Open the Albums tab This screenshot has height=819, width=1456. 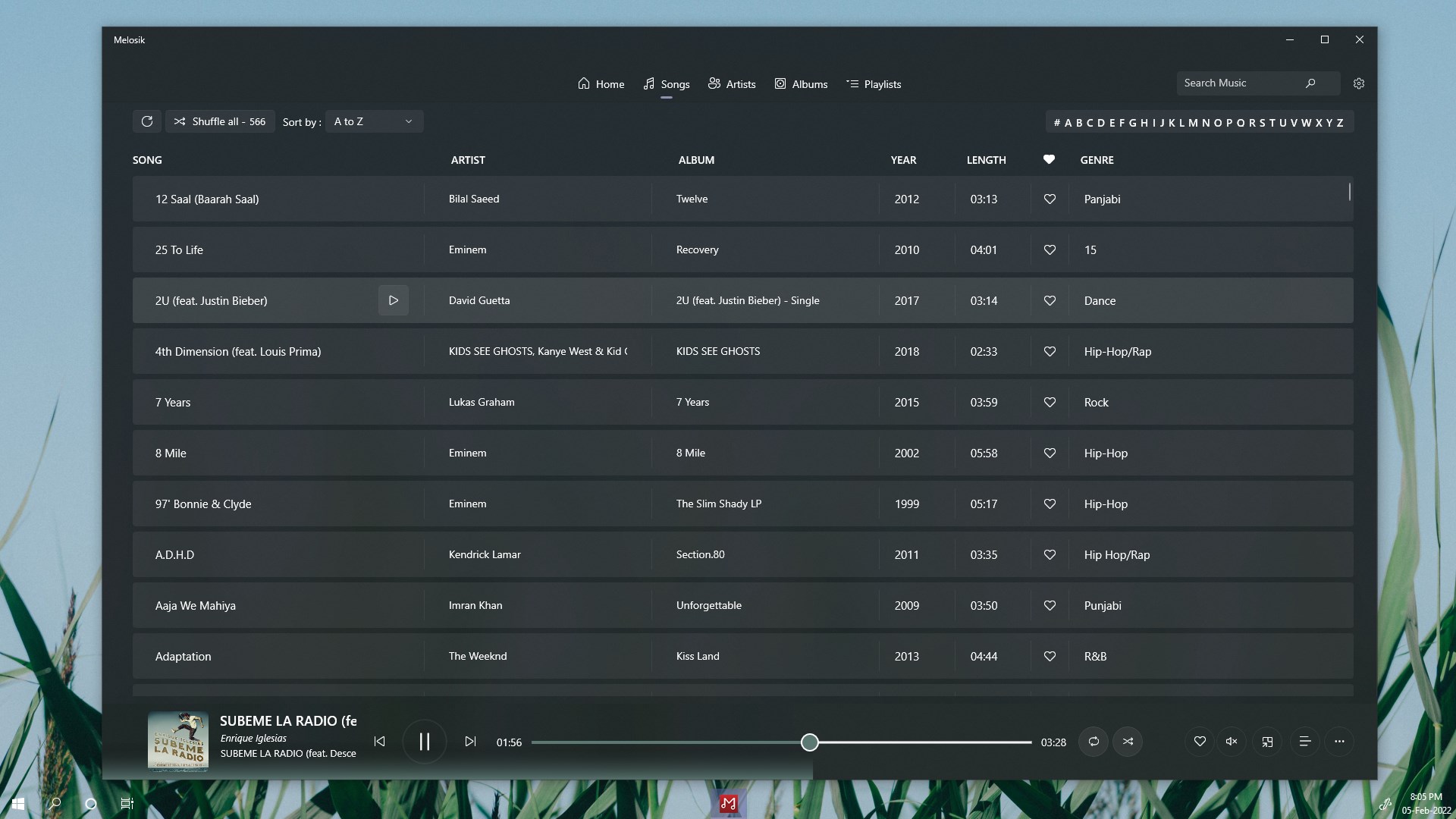click(x=801, y=84)
